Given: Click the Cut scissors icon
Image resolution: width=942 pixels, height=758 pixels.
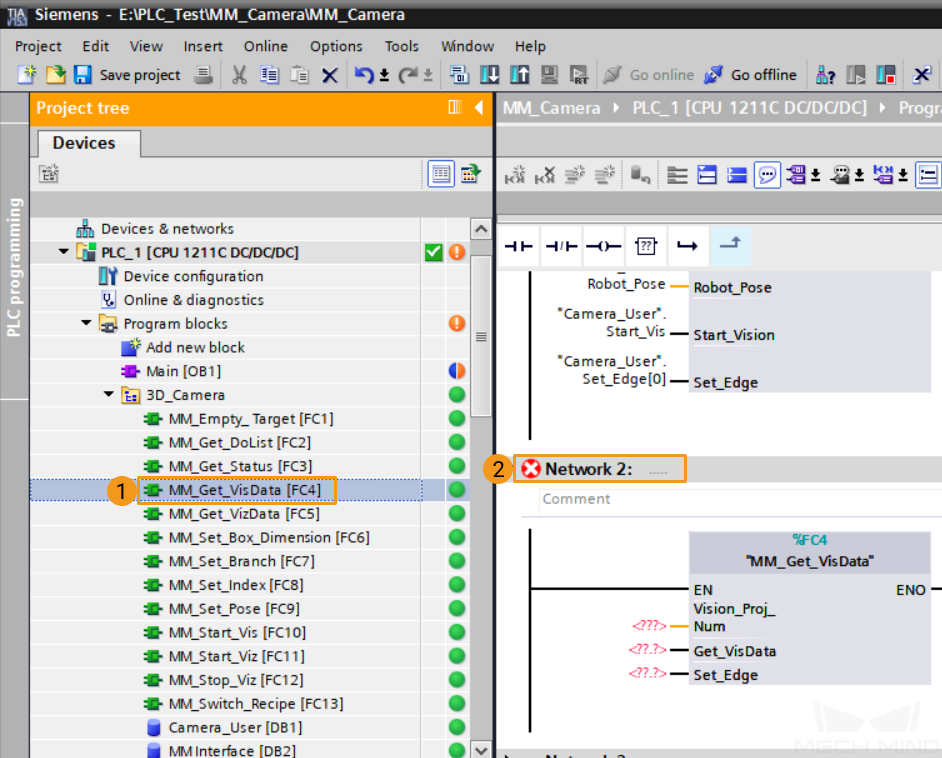Looking at the screenshot, I should [239, 74].
